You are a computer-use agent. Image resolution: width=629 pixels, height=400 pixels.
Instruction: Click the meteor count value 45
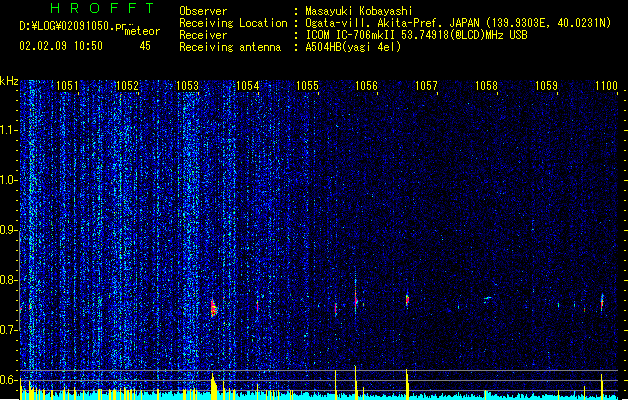[x=145, y=46]
